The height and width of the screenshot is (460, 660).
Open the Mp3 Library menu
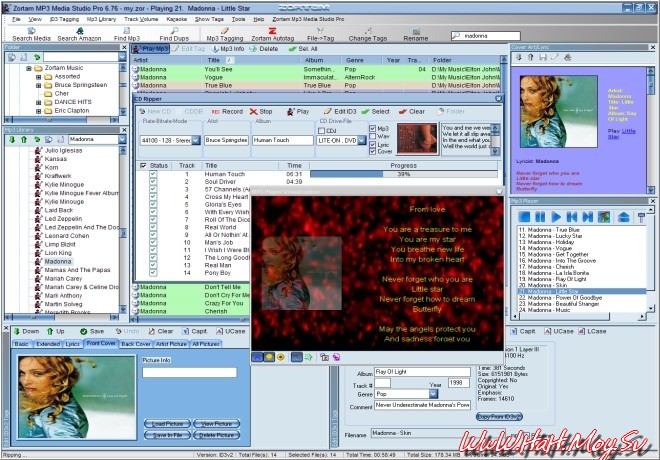click(101, 19)
